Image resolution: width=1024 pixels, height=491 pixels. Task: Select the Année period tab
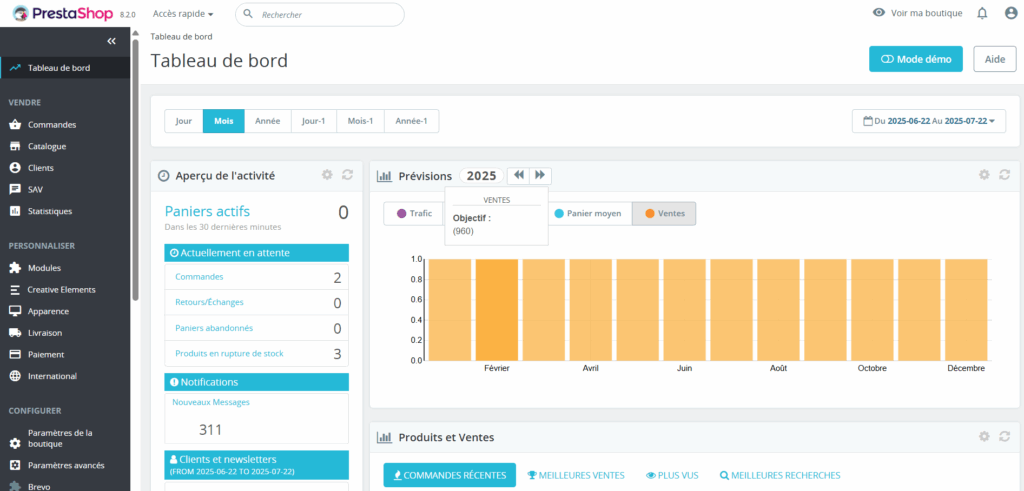click(268, 121)
